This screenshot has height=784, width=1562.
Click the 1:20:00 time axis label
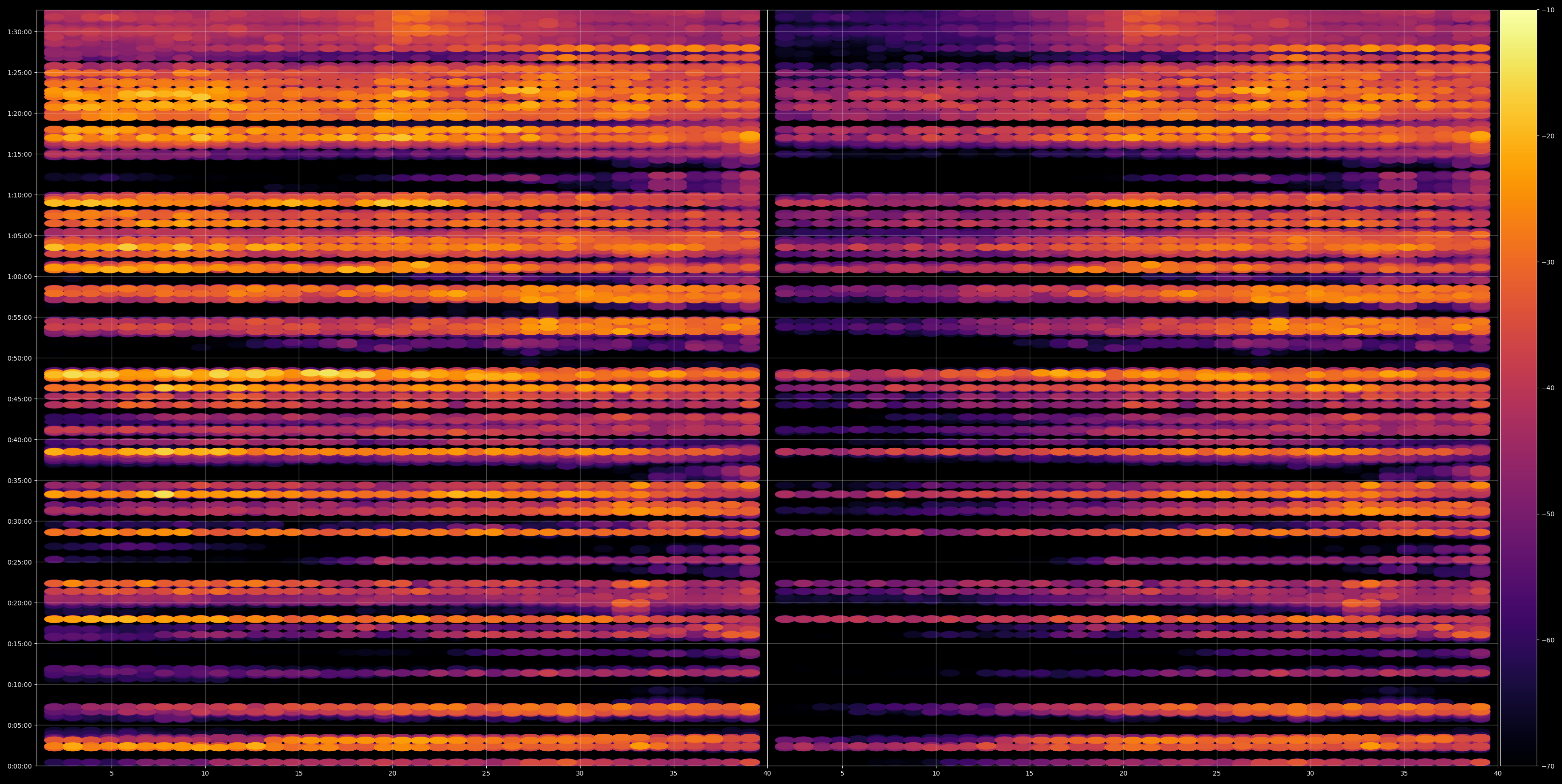(19, 113)
